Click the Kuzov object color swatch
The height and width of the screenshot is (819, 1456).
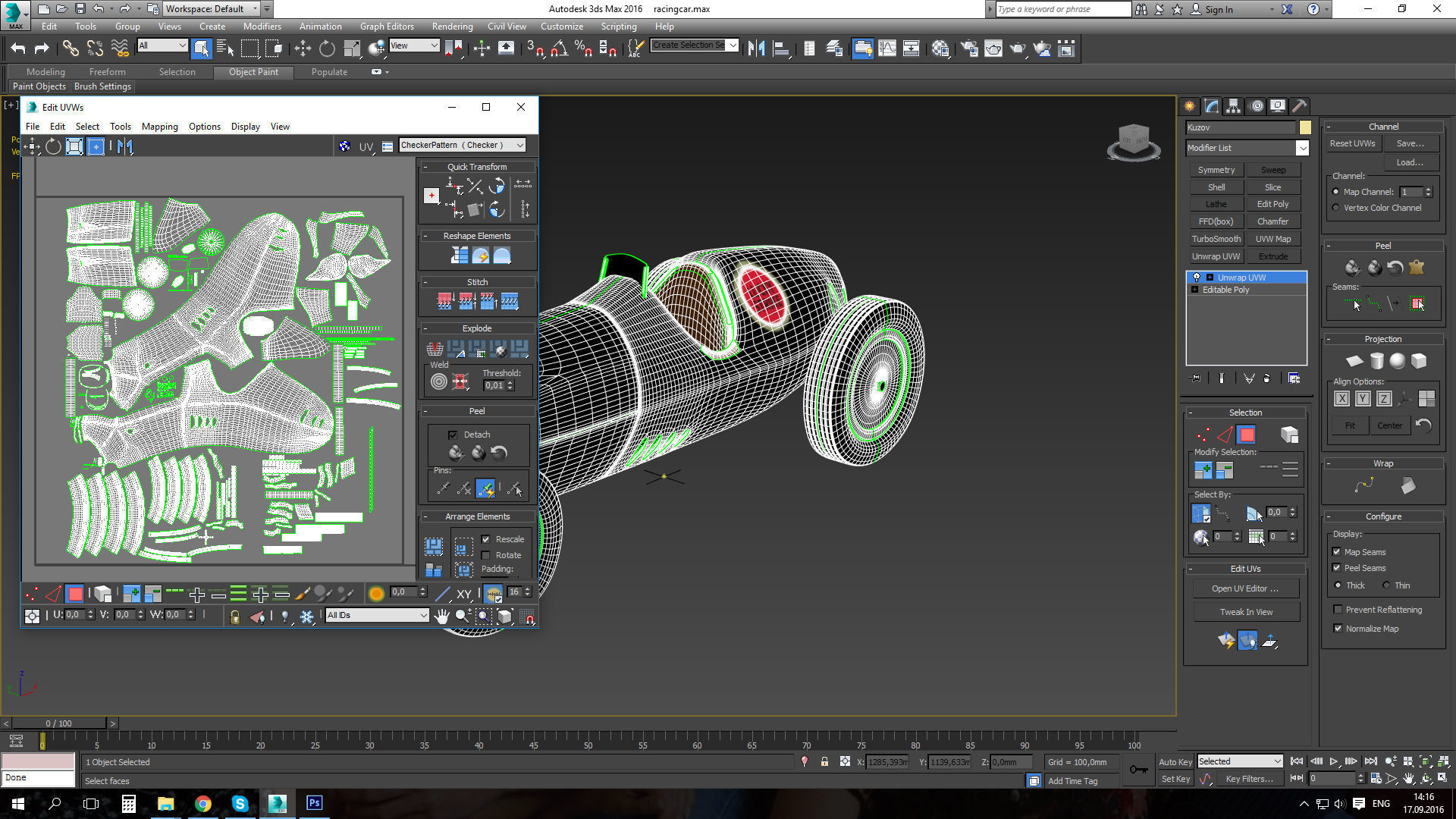tap(1305, 127)
